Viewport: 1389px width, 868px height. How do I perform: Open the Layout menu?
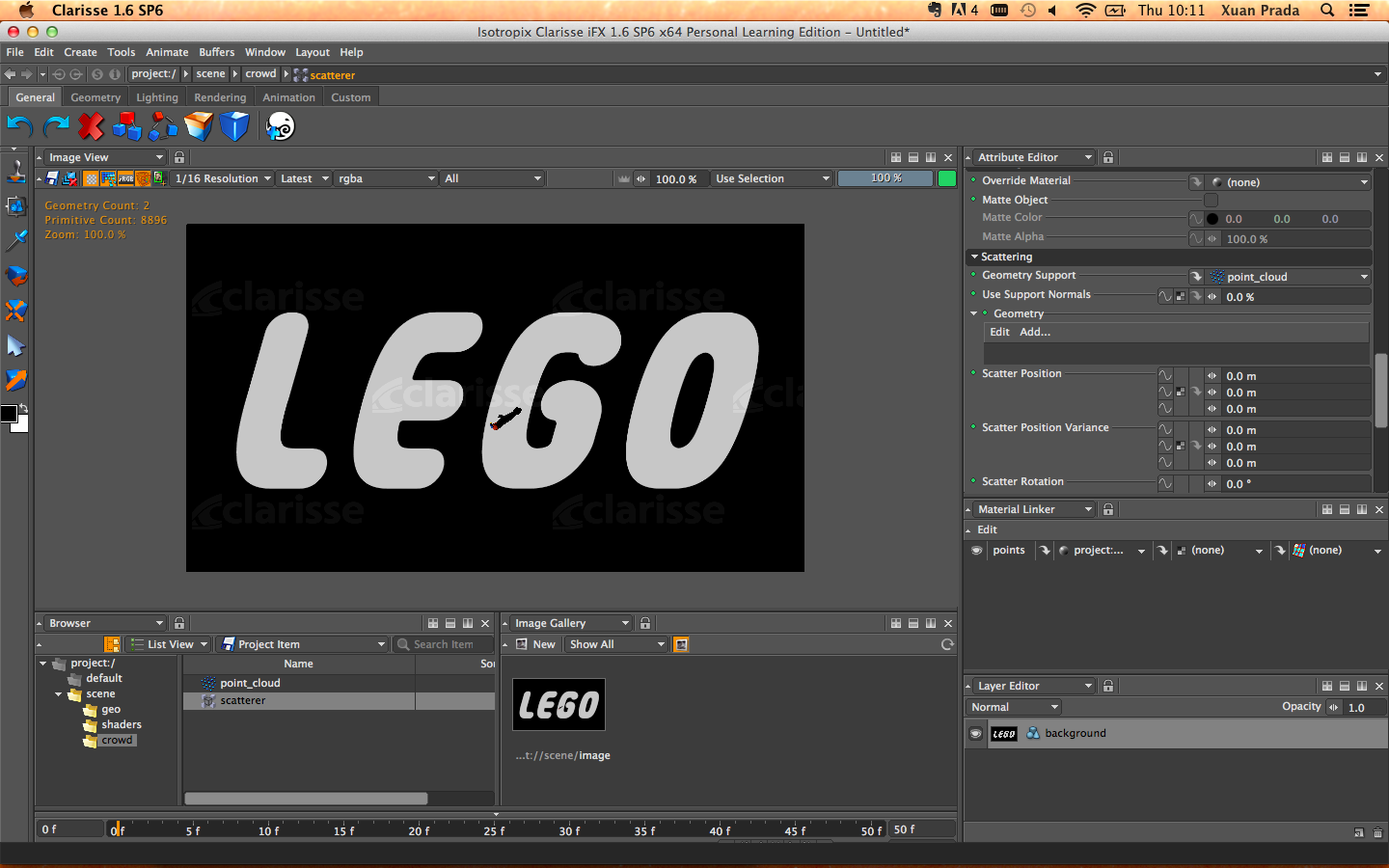[313, 52]
